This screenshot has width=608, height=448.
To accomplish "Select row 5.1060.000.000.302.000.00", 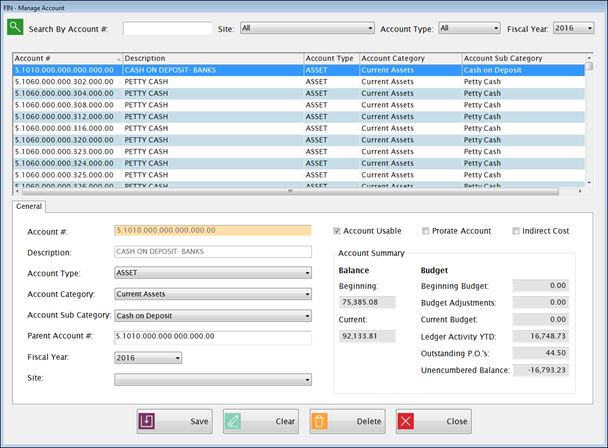I will click(299, 82).
